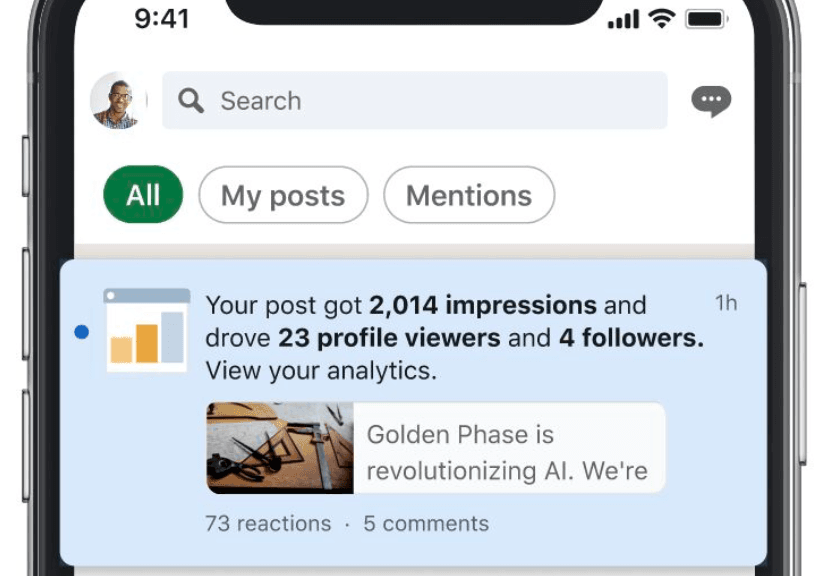Tap the Wi-Fi status icon
The width and height of the screenshot is (826, 576).
click(661, 19)
